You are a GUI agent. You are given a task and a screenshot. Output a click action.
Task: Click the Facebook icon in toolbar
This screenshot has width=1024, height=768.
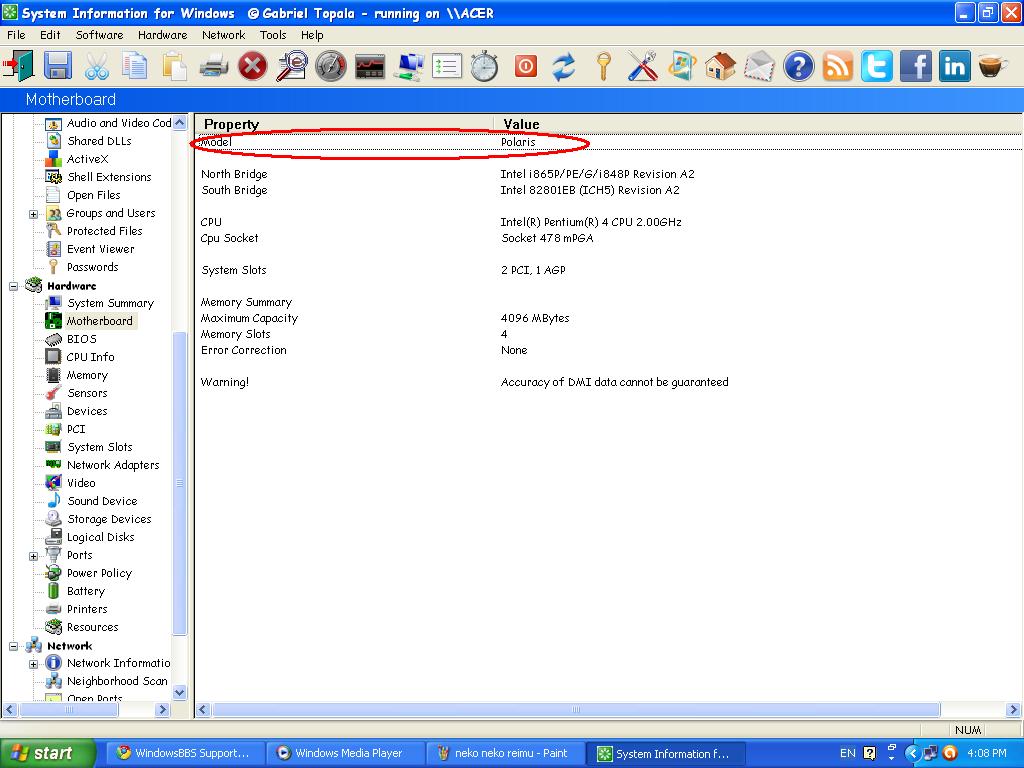pos(916,65)
